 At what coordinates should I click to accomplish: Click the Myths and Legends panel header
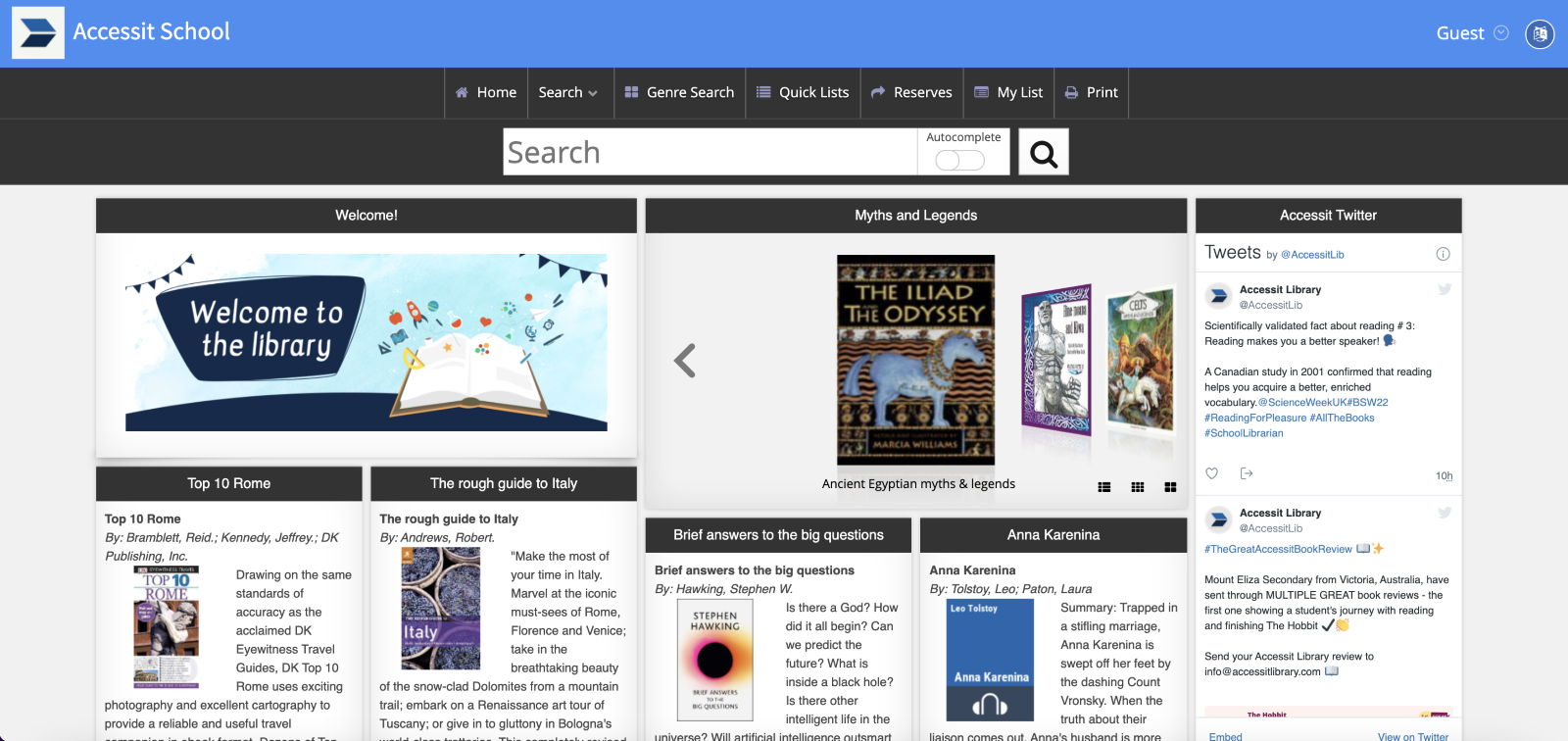pos(916,216)
